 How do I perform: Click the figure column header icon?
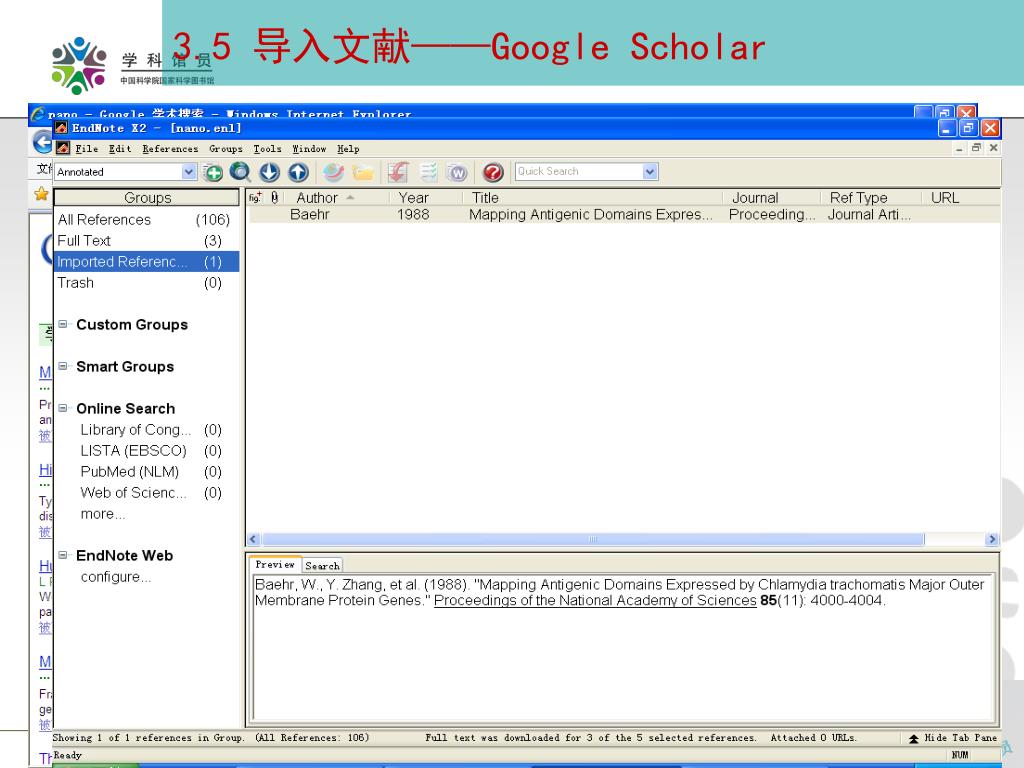point(255,197)
